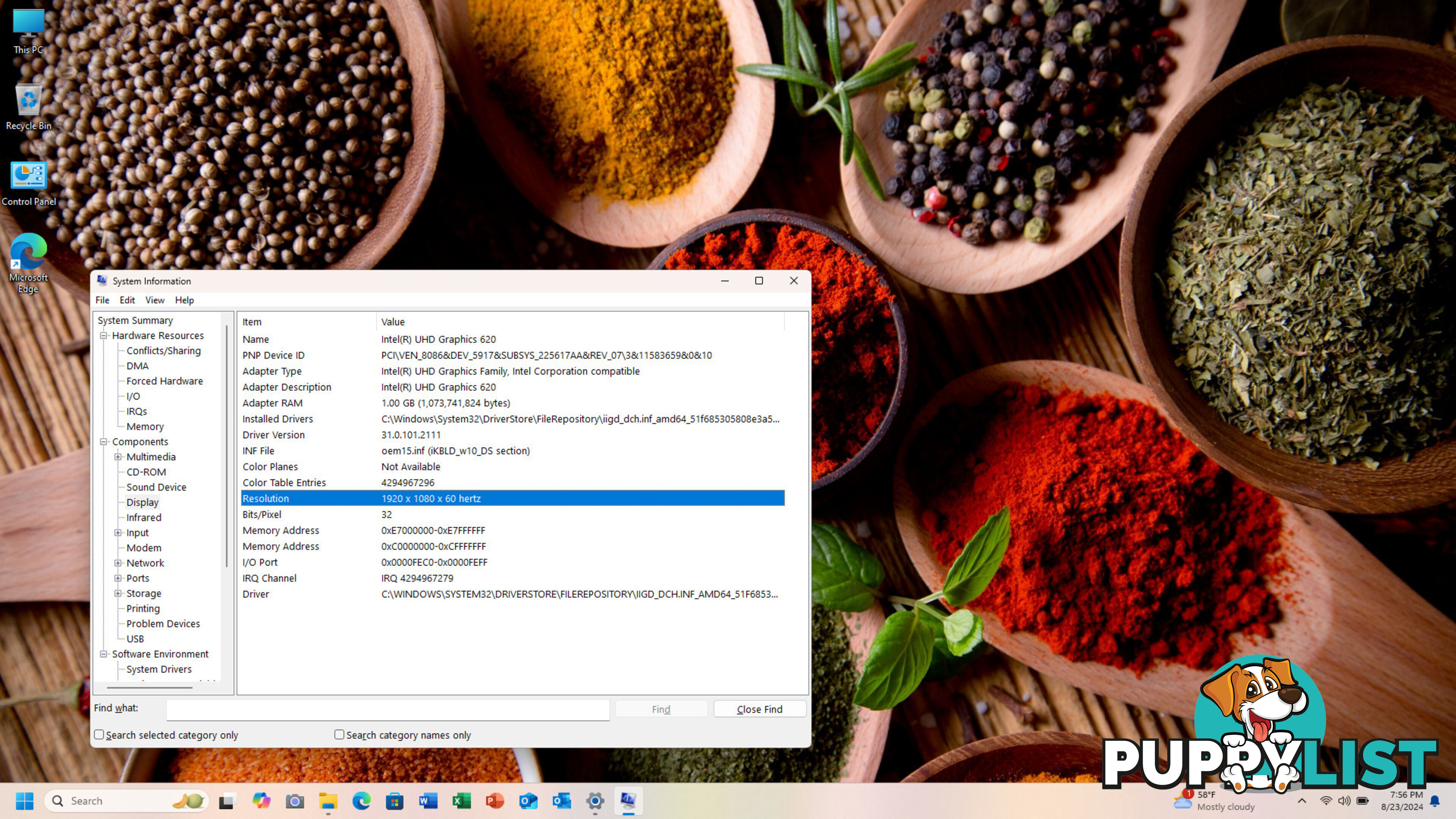Viewport: 1456px width, 819px height.
Task: Launch PowerPoint from the taskbar
Action: (494, 801)
